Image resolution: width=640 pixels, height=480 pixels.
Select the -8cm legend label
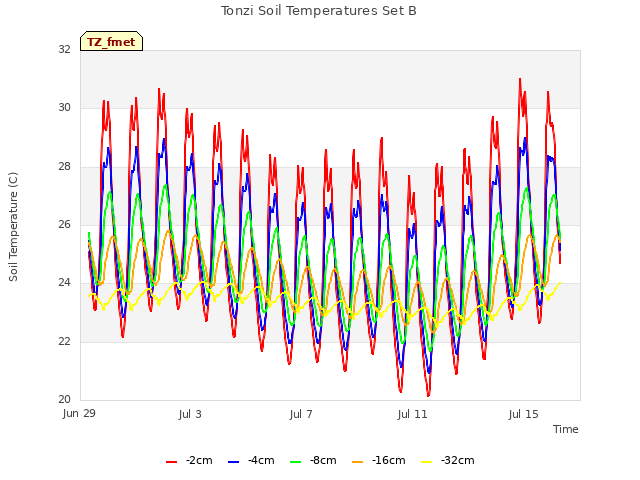(x=323, y=461)
